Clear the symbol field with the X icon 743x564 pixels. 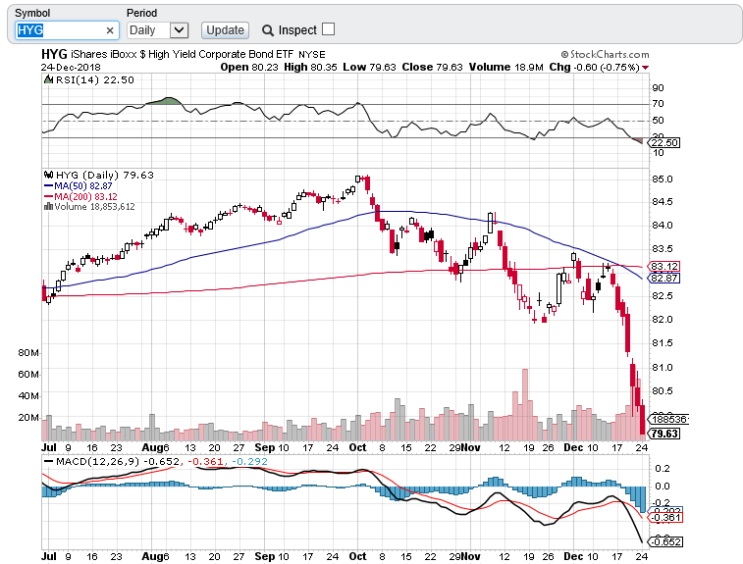110,31
